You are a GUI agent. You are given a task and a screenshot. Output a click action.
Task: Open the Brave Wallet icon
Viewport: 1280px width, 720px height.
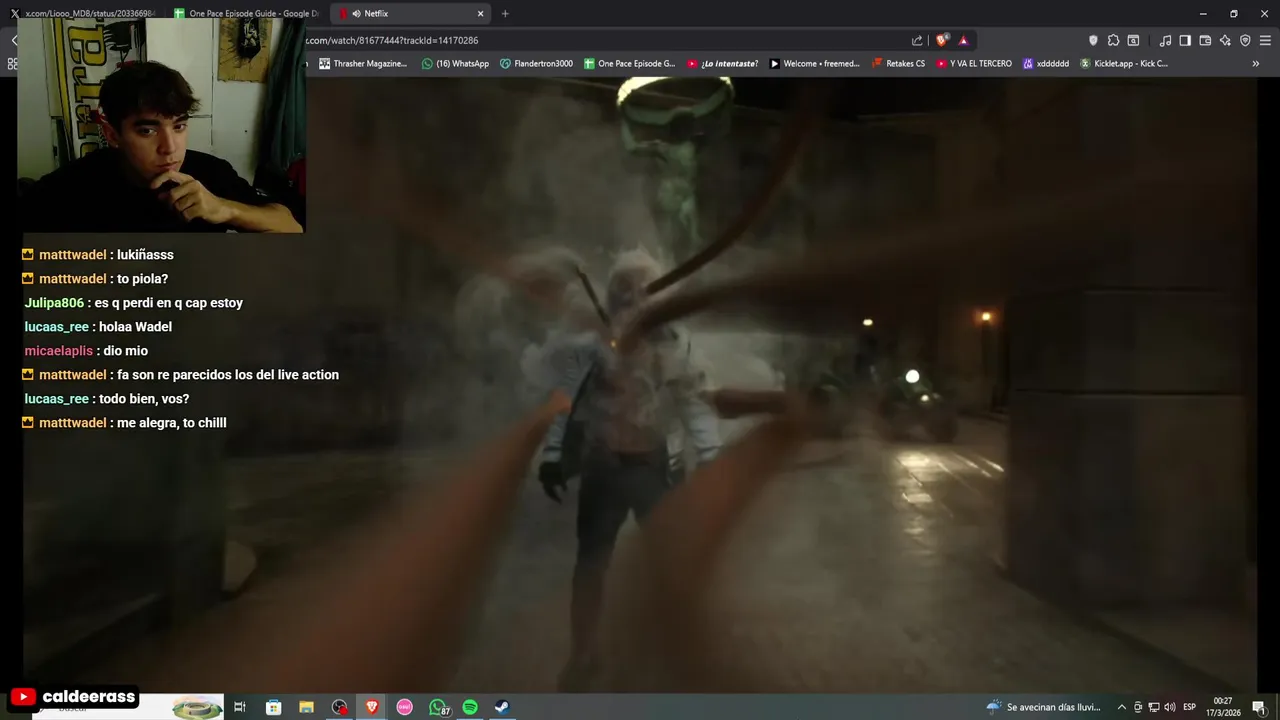pos(1205,41)
